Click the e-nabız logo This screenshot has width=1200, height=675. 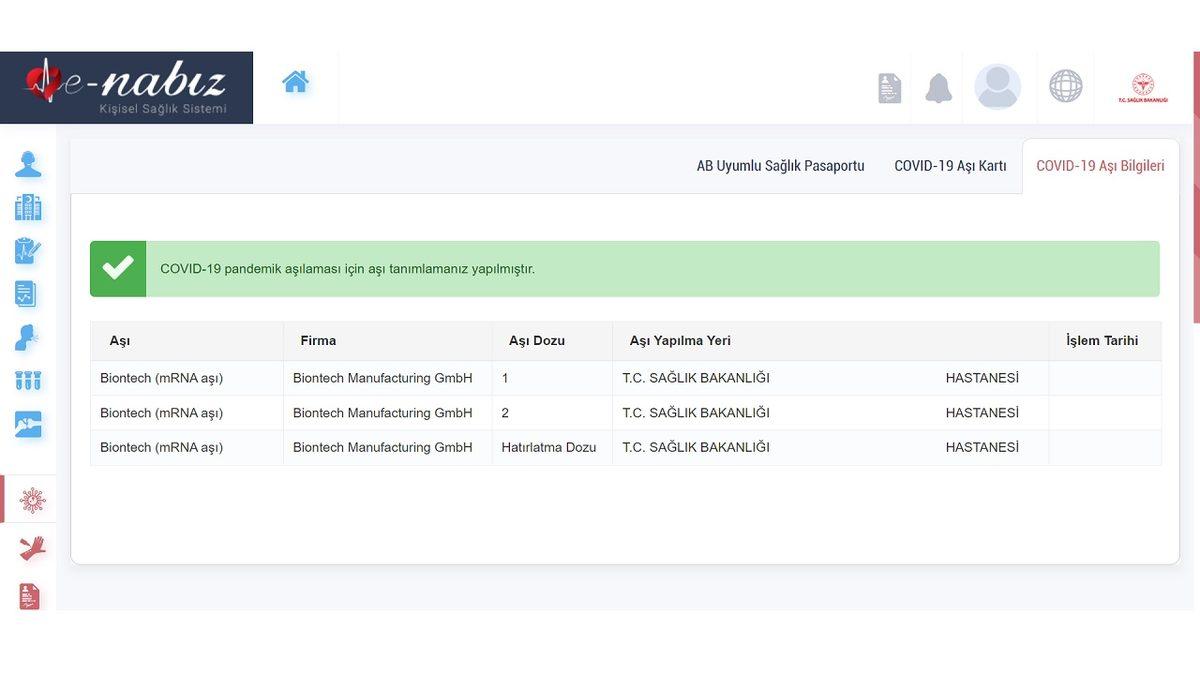[126, 87]
